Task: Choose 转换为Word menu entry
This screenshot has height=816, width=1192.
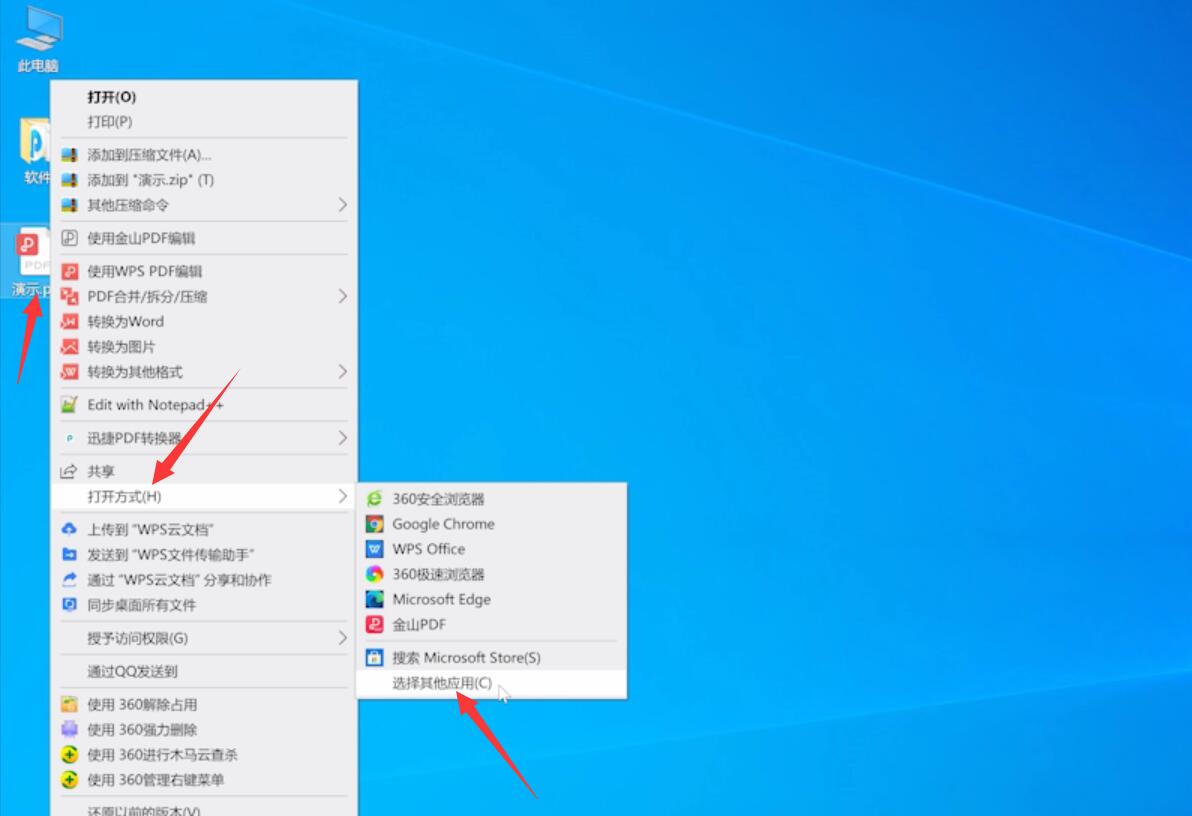Action: coord(204,322)
